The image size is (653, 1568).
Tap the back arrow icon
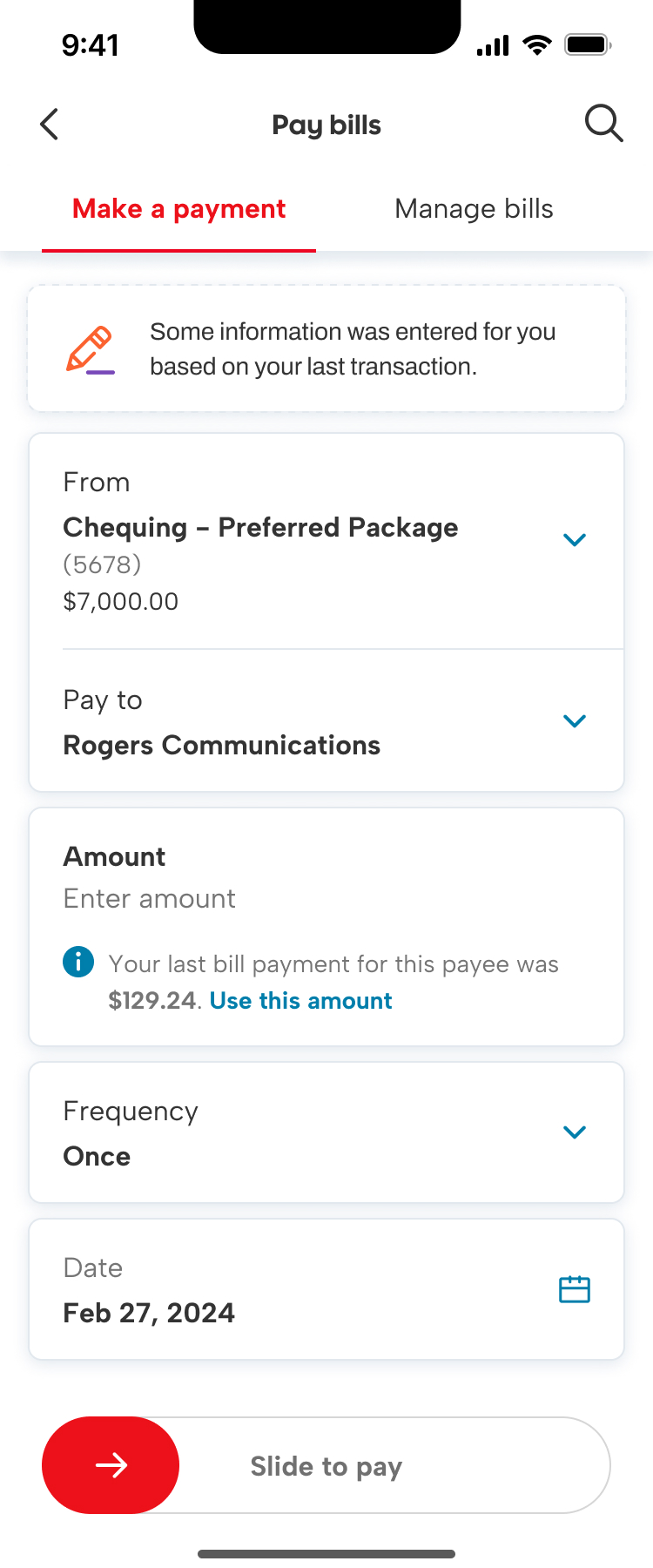50,125
